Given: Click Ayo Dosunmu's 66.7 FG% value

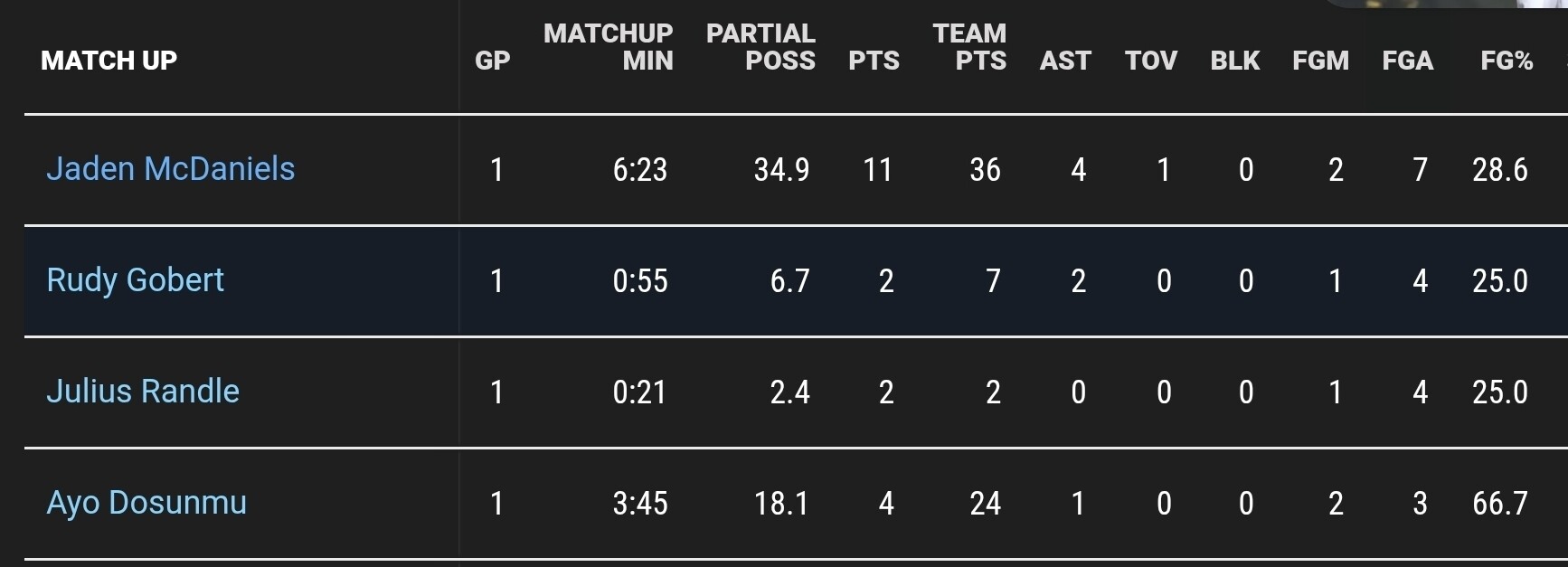Looking at the screenshot, I should pyautogui.click(x=1499, y=503).
